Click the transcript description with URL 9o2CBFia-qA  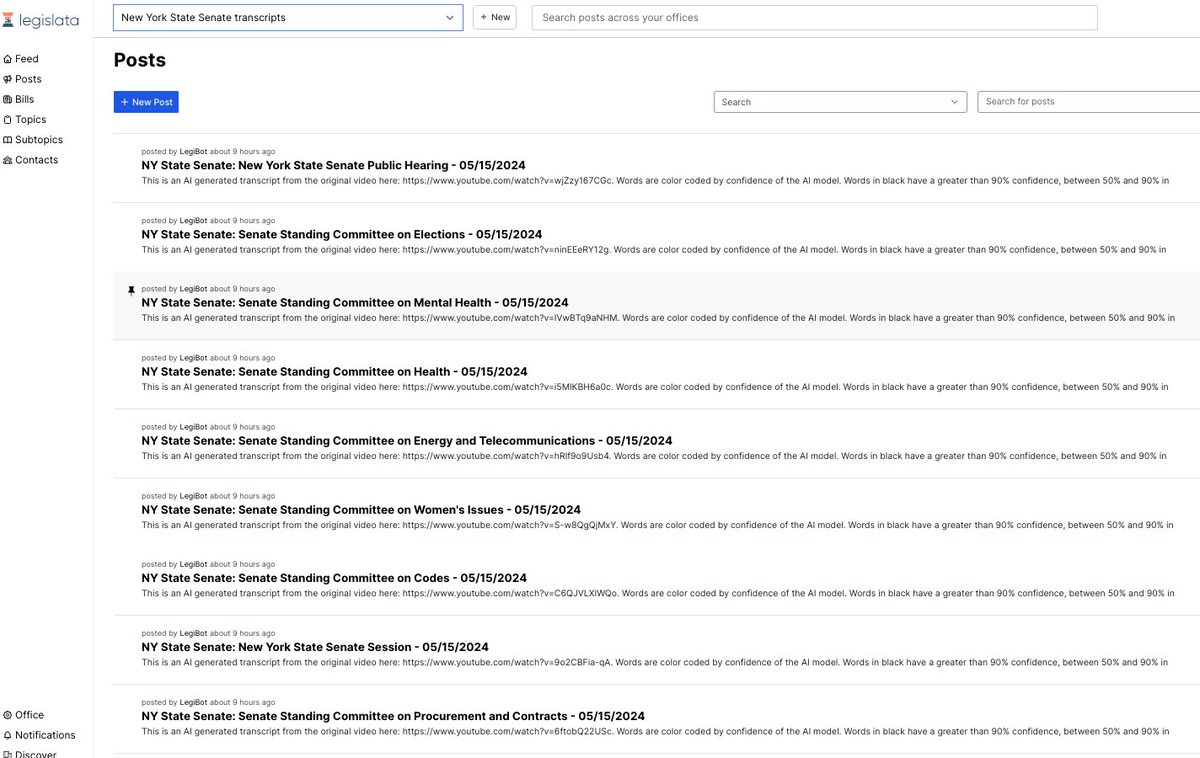click(x=654, y=662)
